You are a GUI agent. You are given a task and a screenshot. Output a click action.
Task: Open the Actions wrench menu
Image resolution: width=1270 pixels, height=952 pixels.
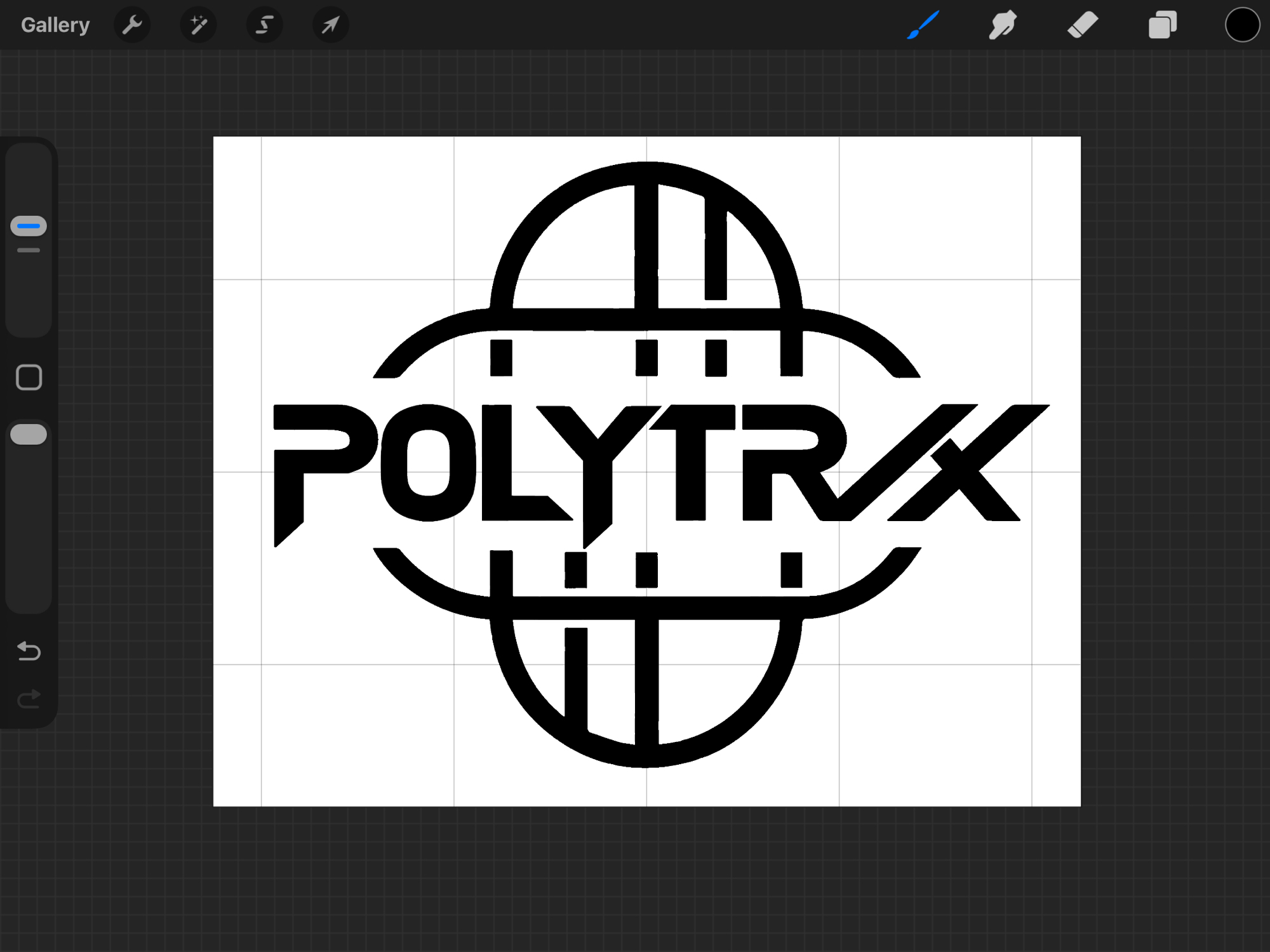[x=132, y=25]
